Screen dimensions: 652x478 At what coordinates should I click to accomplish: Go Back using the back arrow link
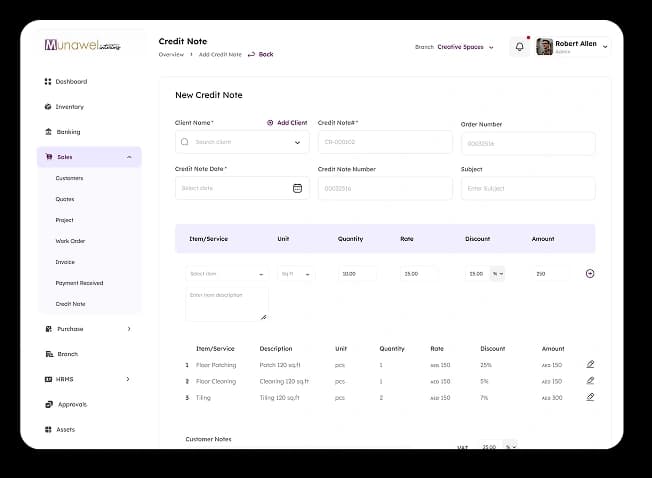(261, 54)
